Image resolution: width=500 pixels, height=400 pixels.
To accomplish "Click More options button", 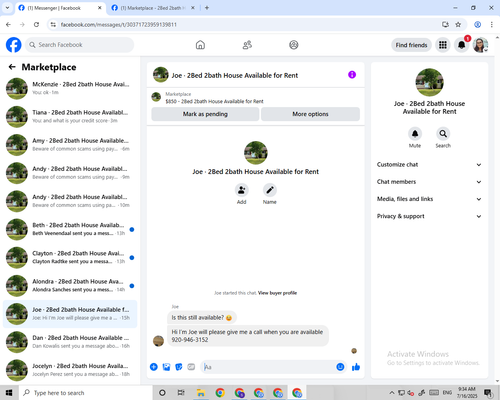I will click(x=310, y=114).
